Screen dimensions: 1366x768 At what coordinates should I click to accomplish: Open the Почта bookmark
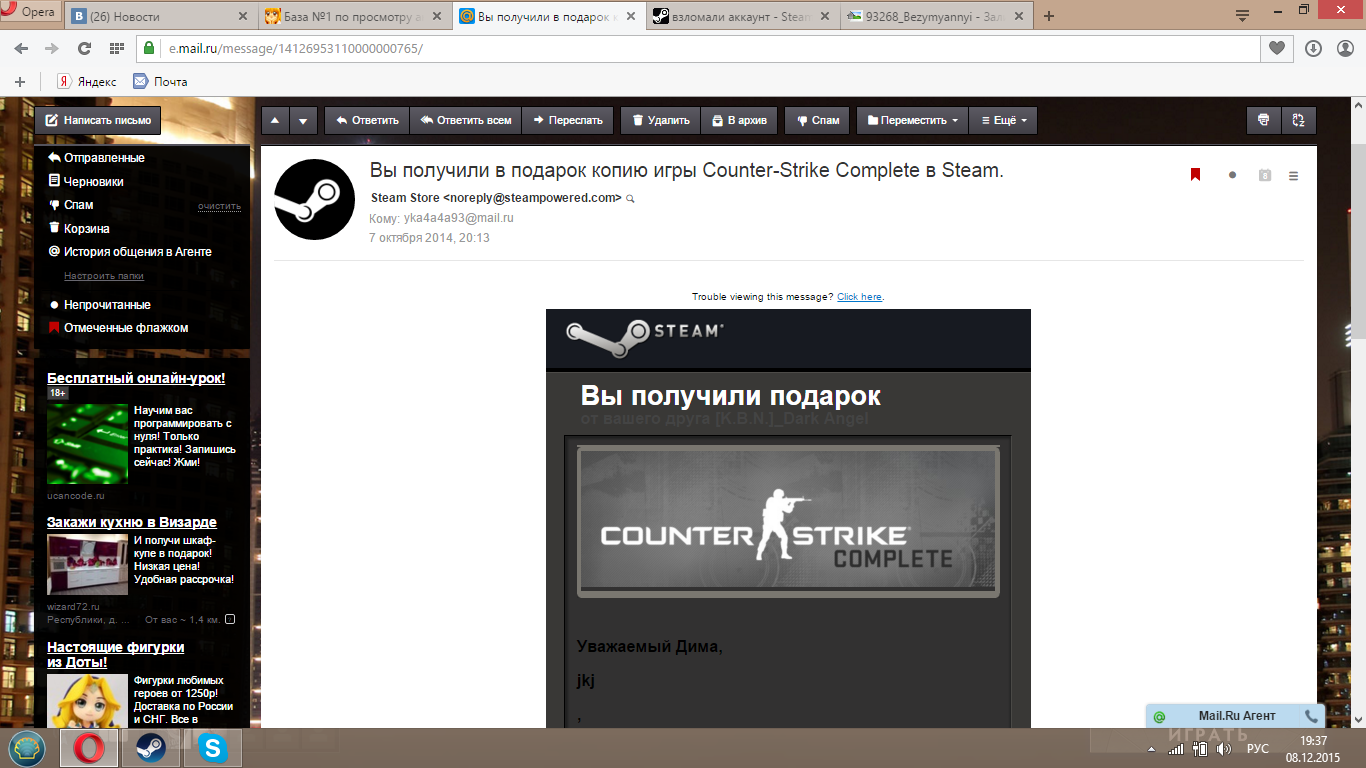pos(160,82)
